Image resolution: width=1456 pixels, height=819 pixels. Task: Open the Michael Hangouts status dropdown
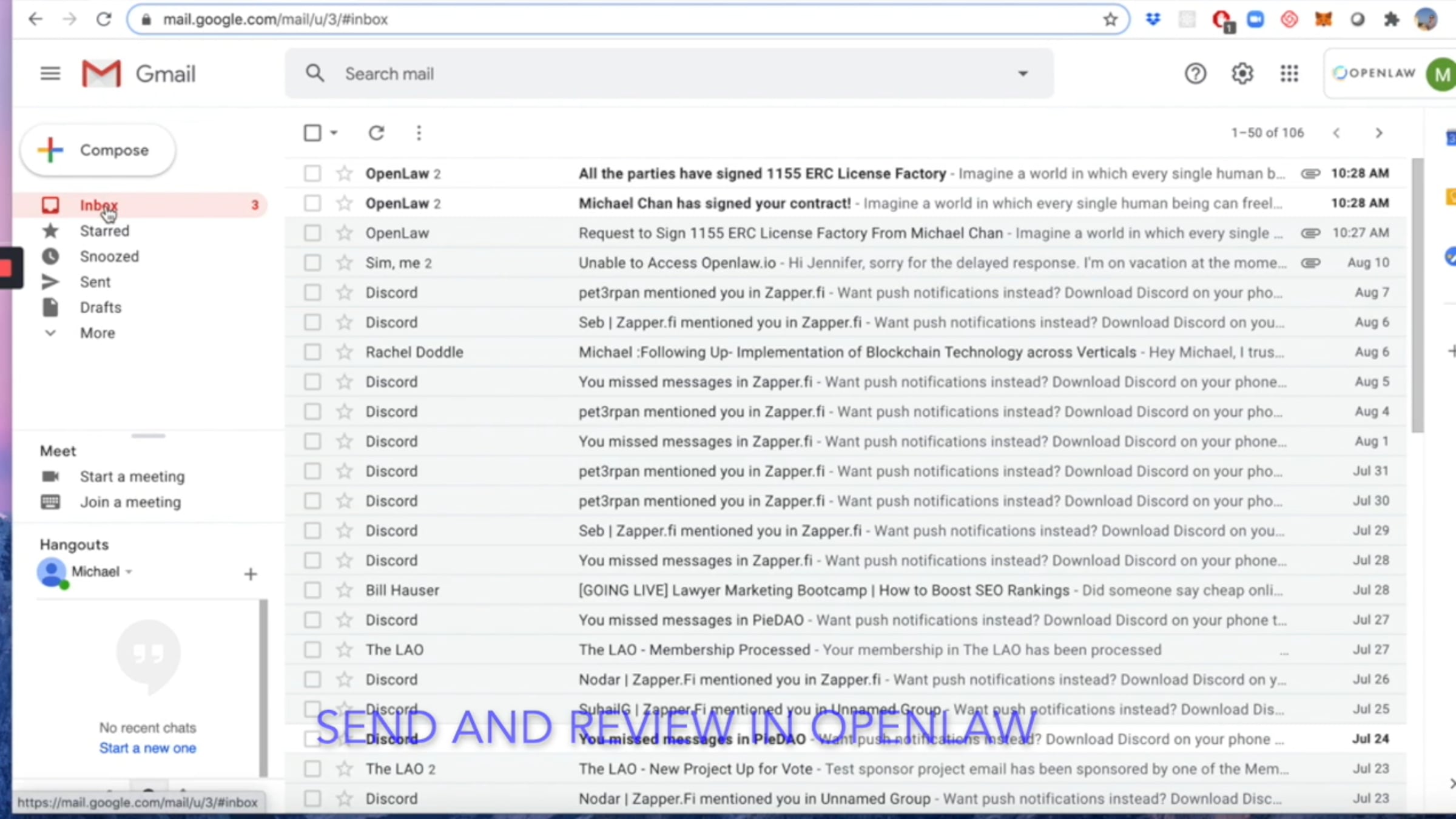point(129,572)
